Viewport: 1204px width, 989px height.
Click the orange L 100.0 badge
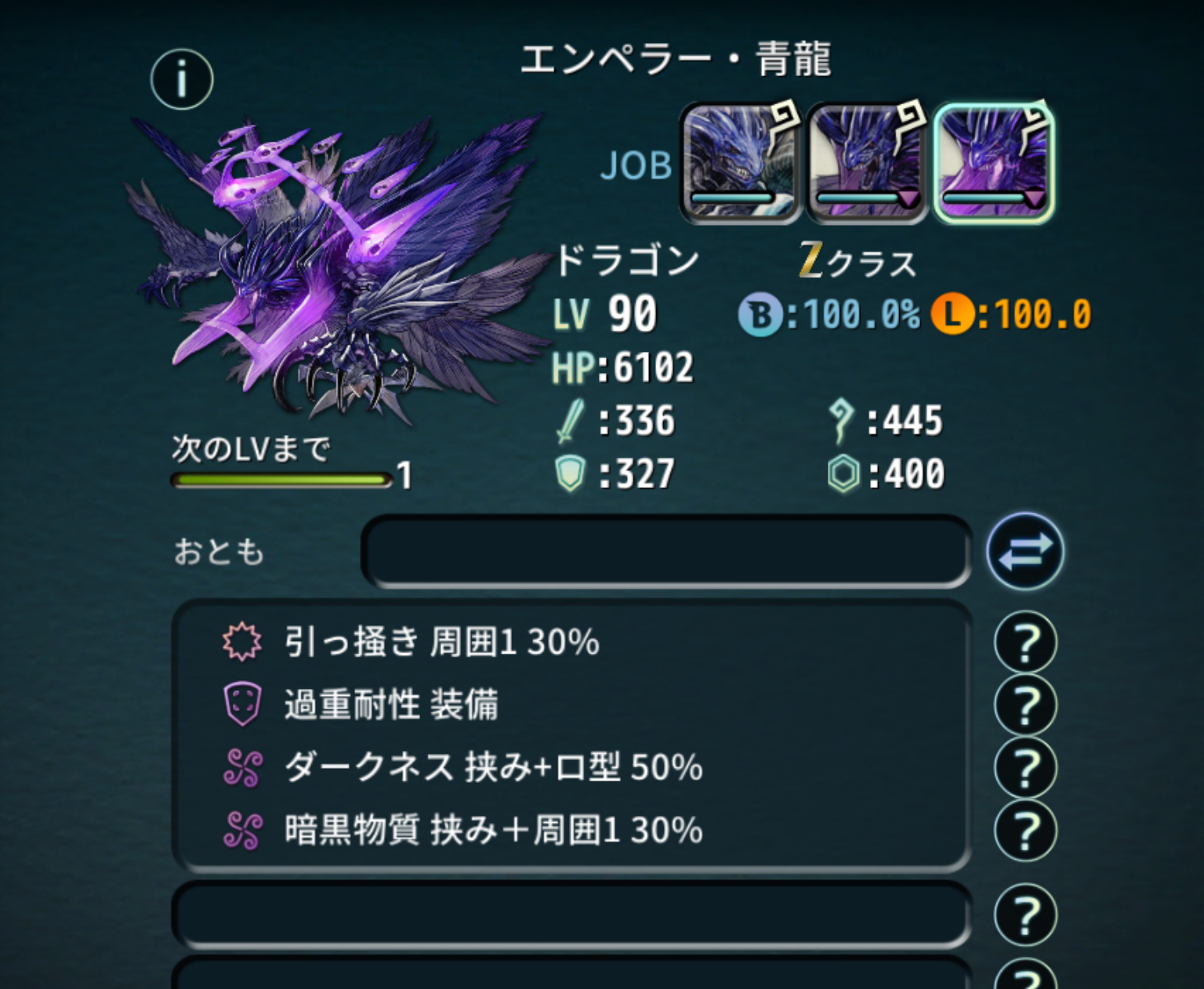pos(1011,315)
